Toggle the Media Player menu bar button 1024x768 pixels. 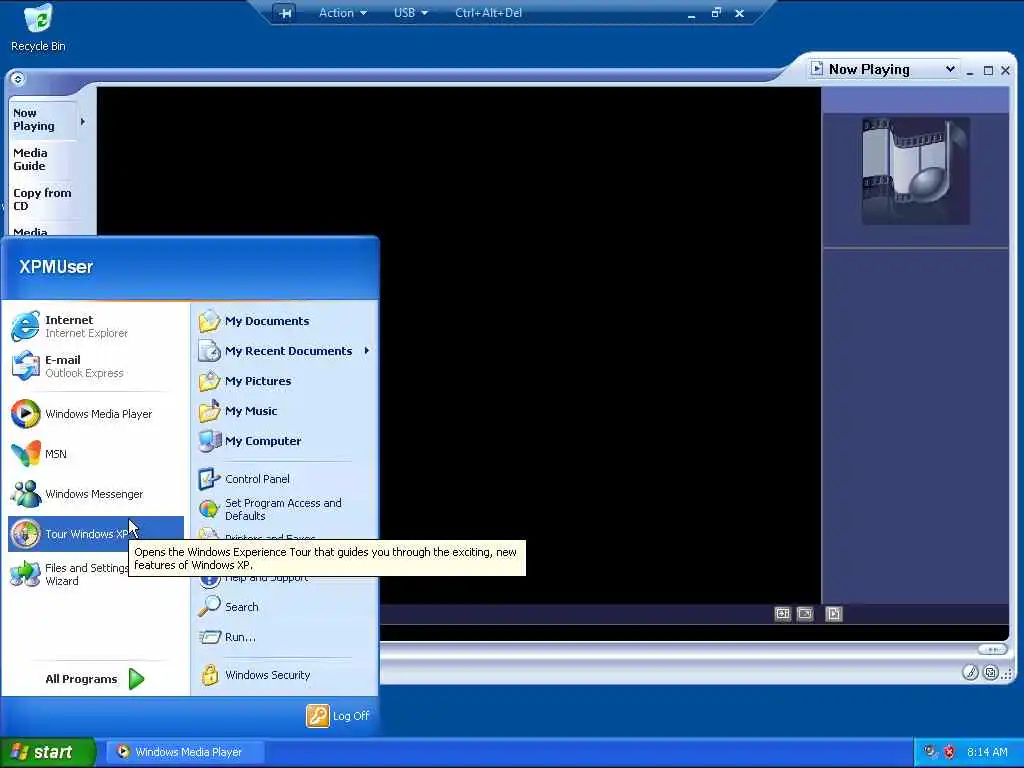(x=18, y=79)
